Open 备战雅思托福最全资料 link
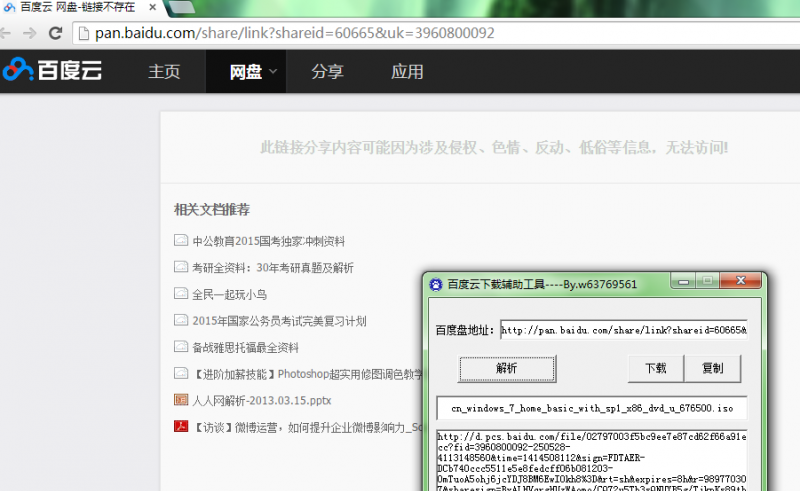 coord(245,347)
